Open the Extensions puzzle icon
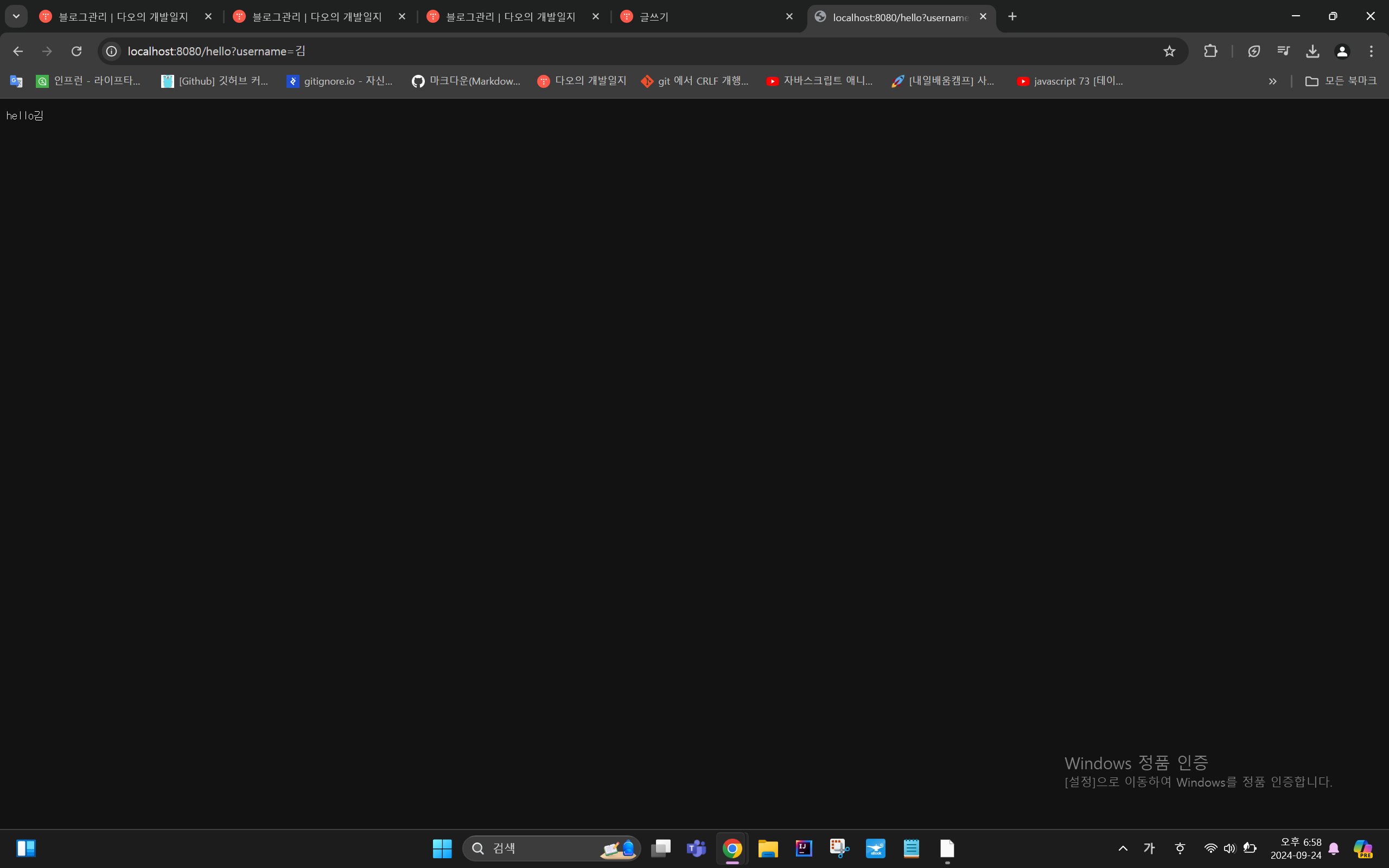 pyautogui.click(x=1210, y=51)
